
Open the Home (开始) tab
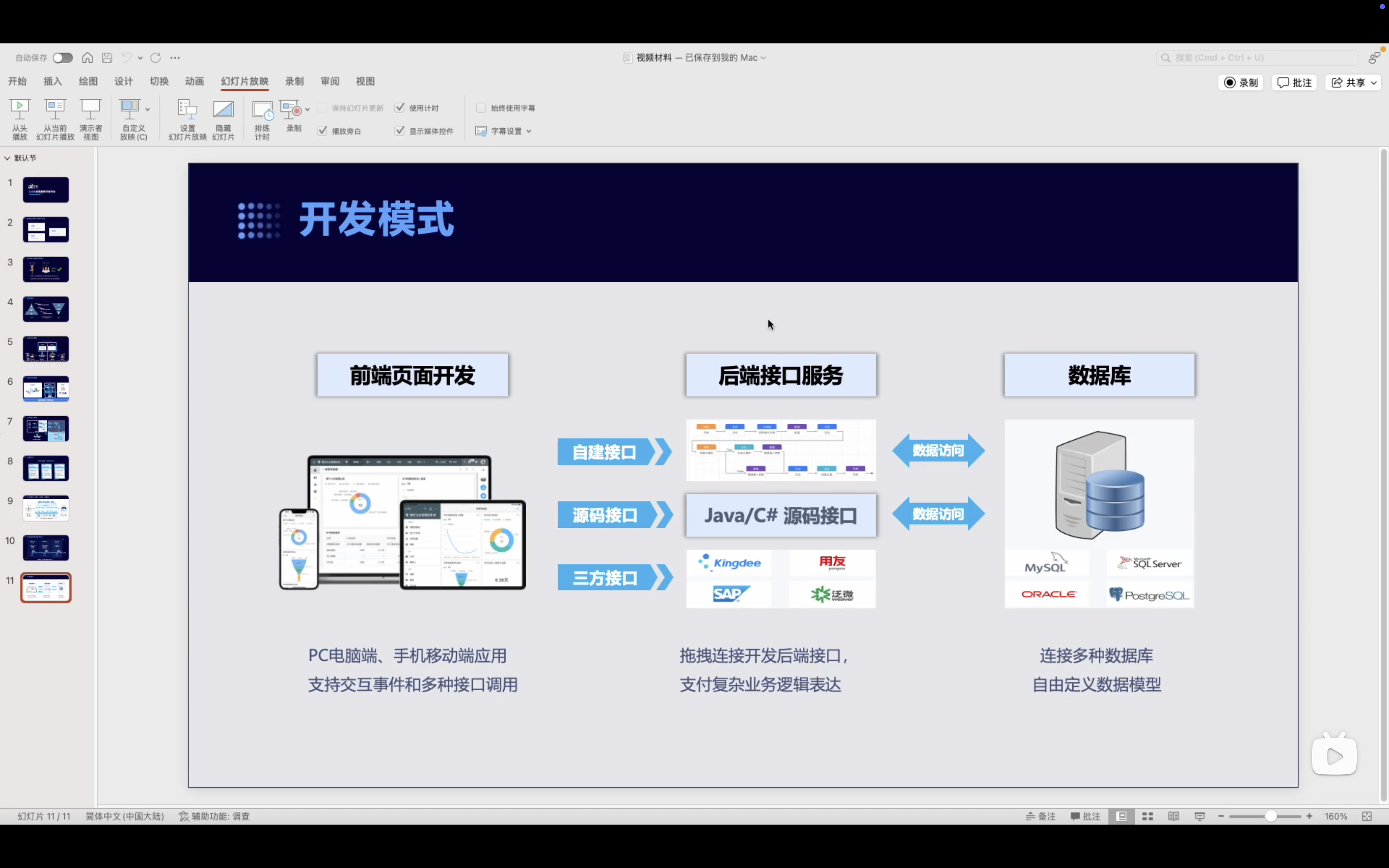coord(17,81)
